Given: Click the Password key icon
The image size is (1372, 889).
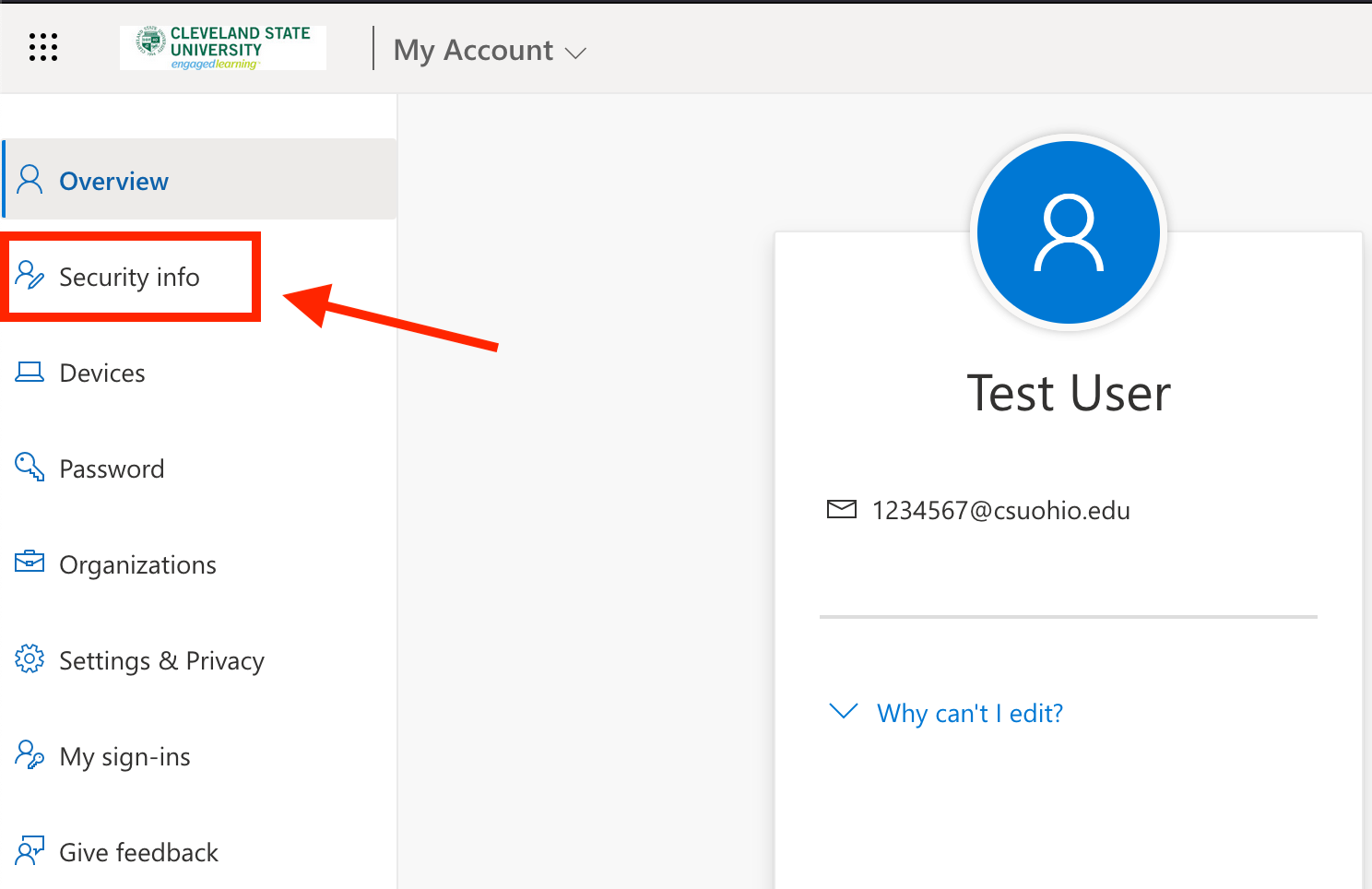Looking at the screenshot, I should pos(29,468).
